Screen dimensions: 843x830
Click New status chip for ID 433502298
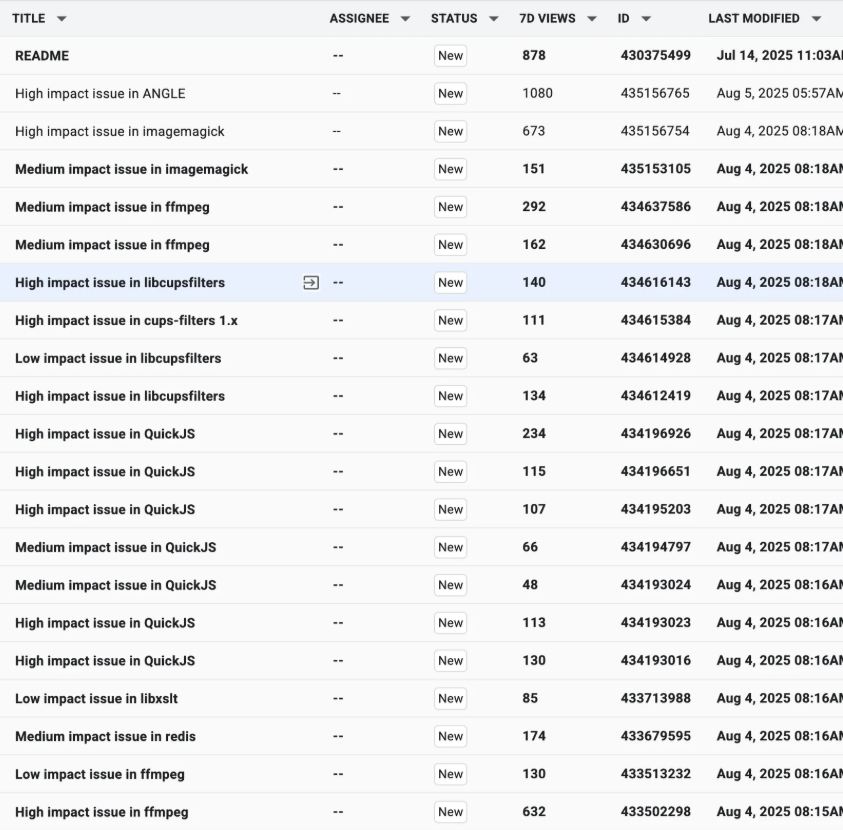(451, 812)
